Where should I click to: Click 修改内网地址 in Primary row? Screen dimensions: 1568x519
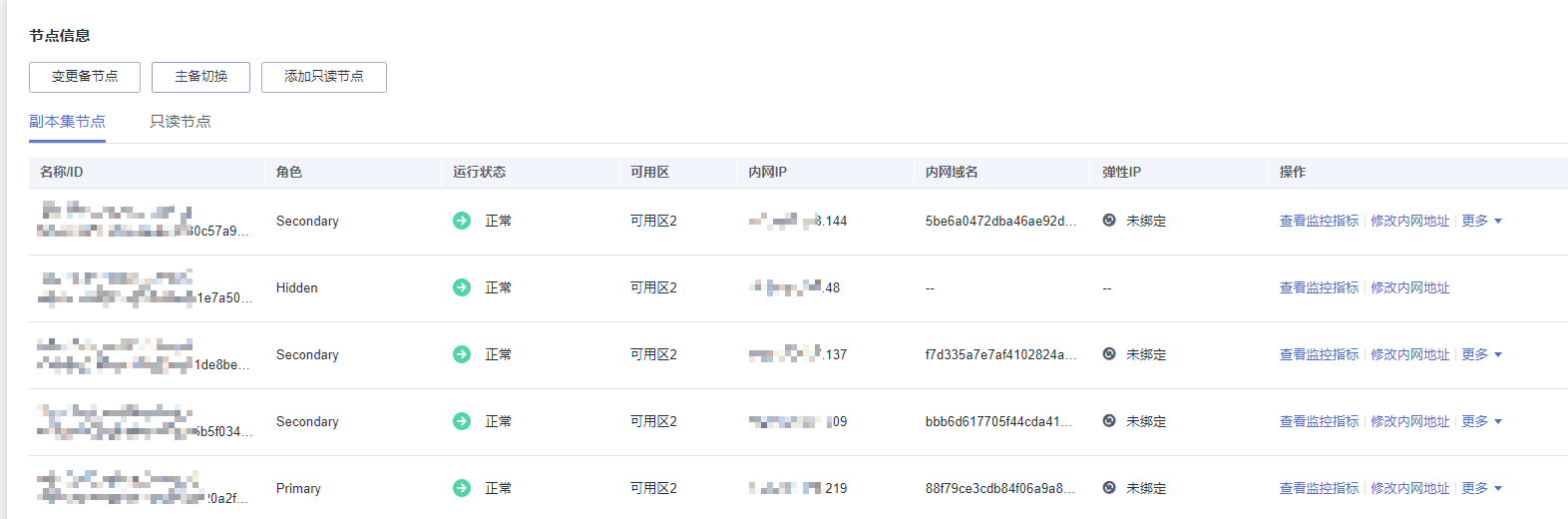pyautogui.click(x=1409, y=488)
